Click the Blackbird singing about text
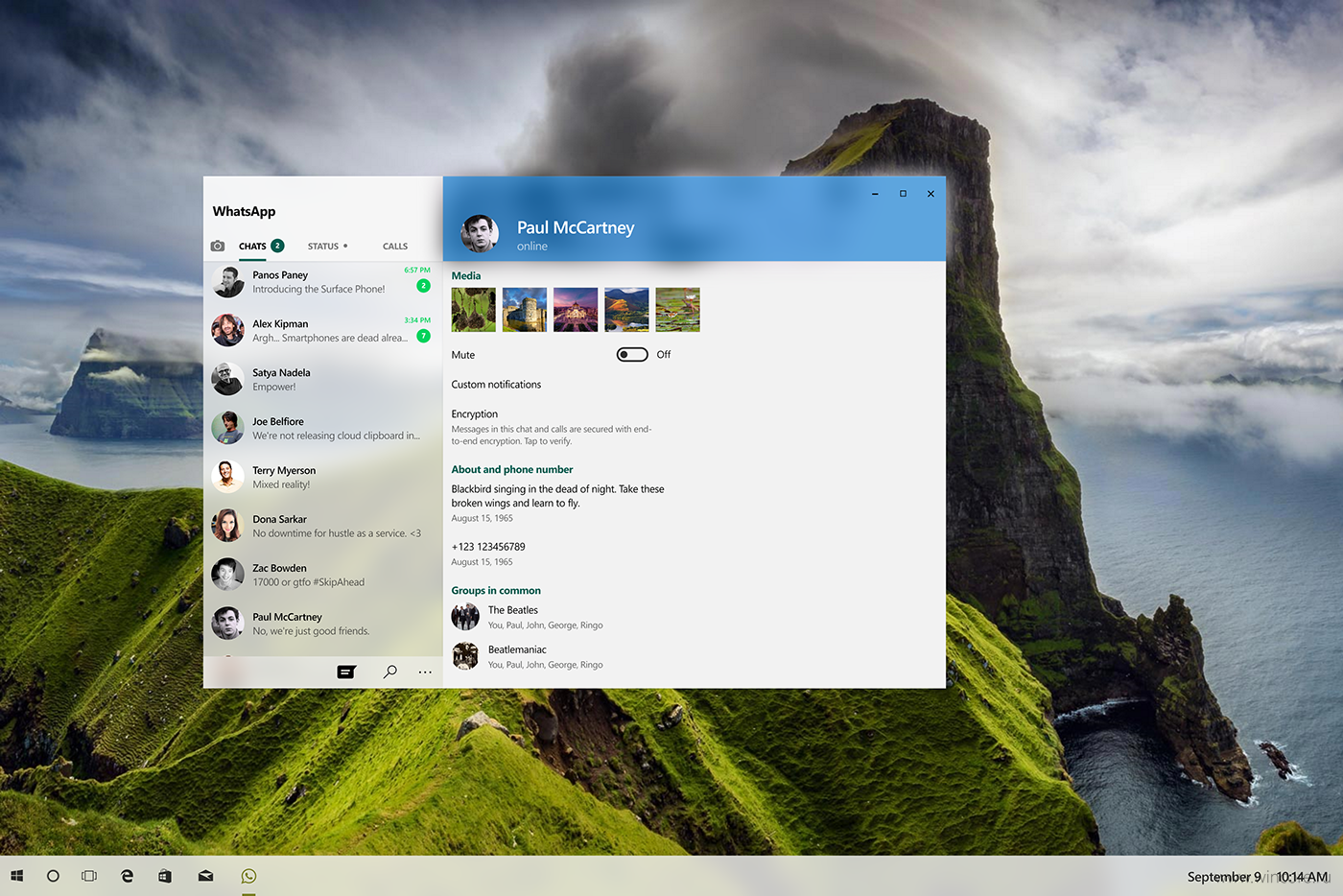1343x896 pixels. 557,496
